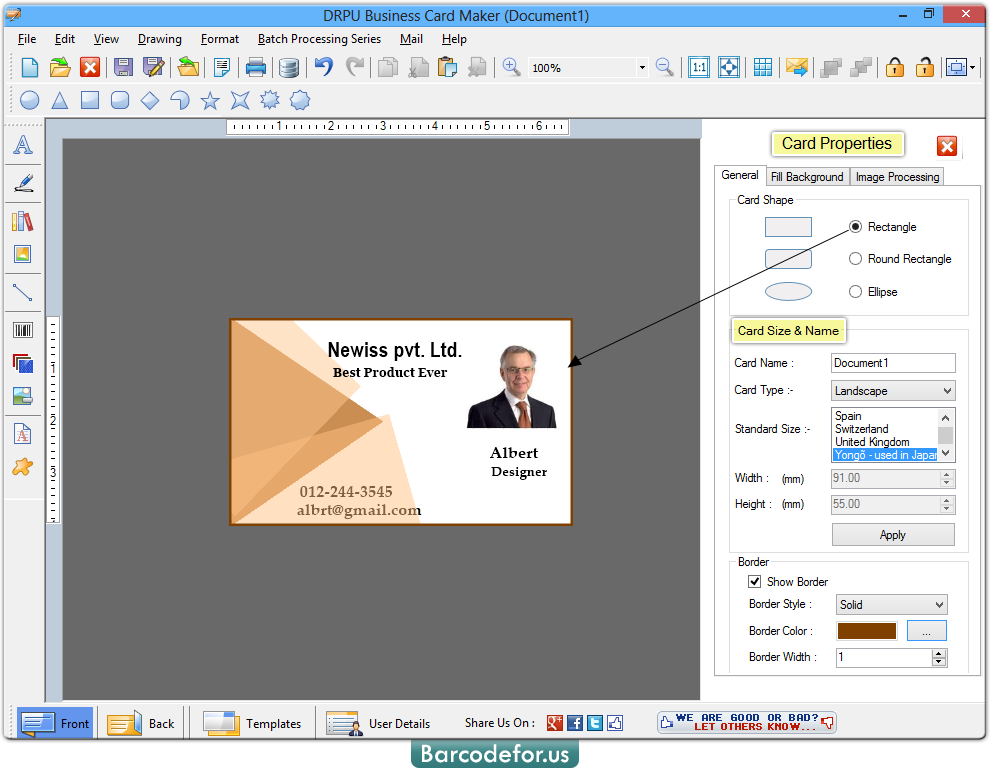Click the Zoom In magnifier icon
This screenshot has height=768, width=990.
click(x=511, y=67)
